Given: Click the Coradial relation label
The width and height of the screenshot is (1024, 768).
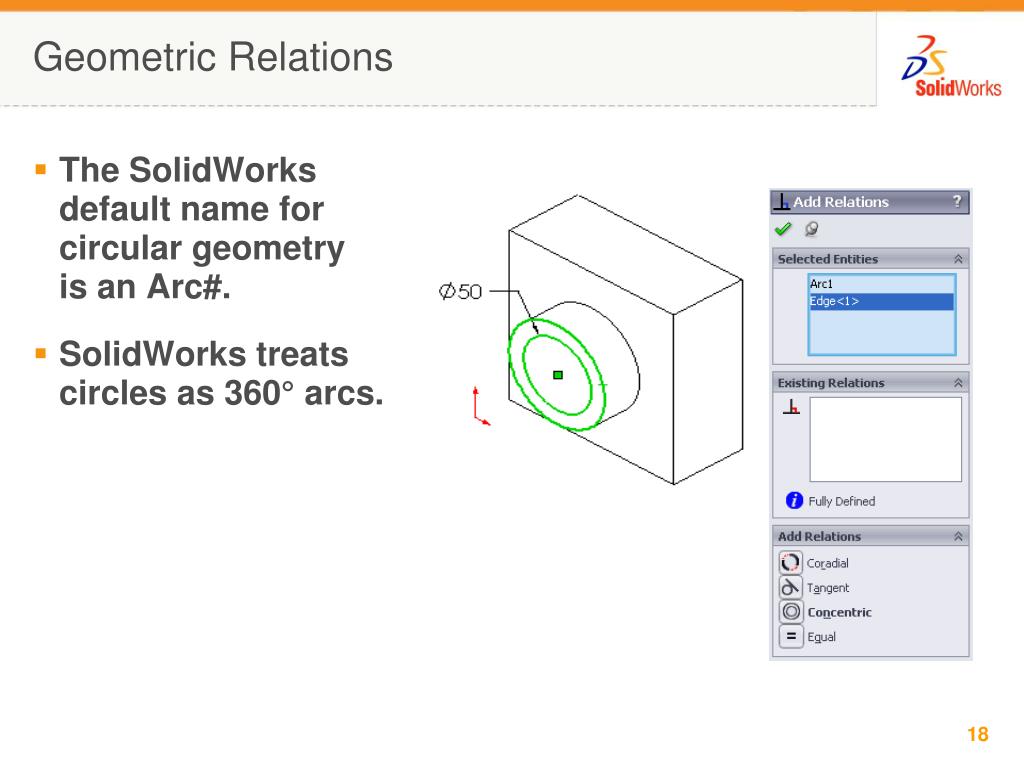Looking at the screenshot, I should (x=827, y=564).
